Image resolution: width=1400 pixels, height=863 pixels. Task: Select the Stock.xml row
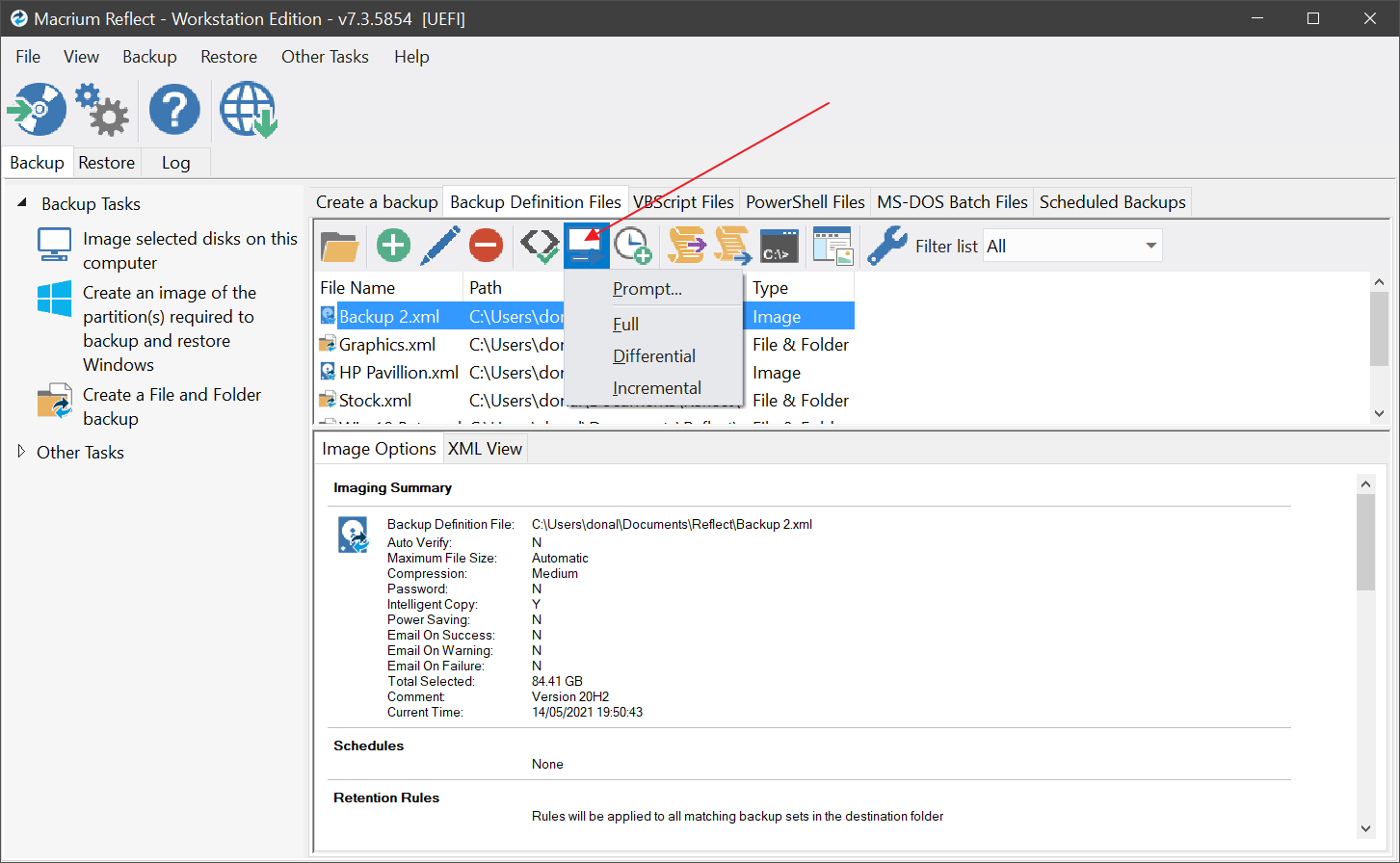coord(586,400)
